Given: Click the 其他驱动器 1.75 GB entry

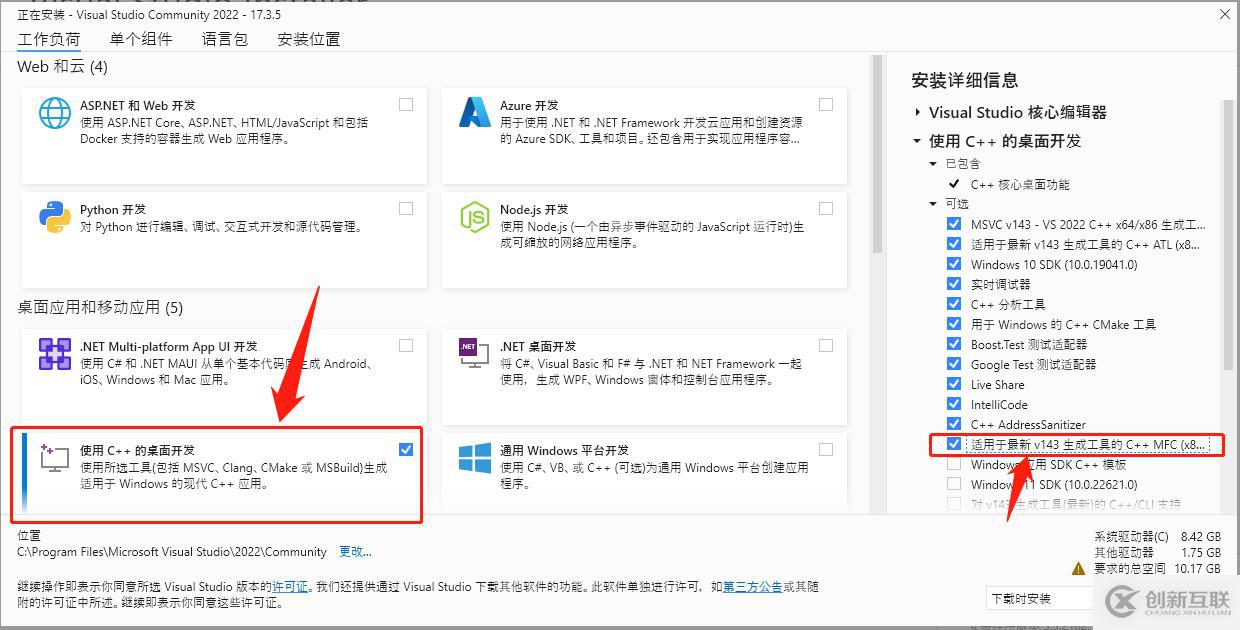Looking at the screenshot, I should pos(1158,552).
